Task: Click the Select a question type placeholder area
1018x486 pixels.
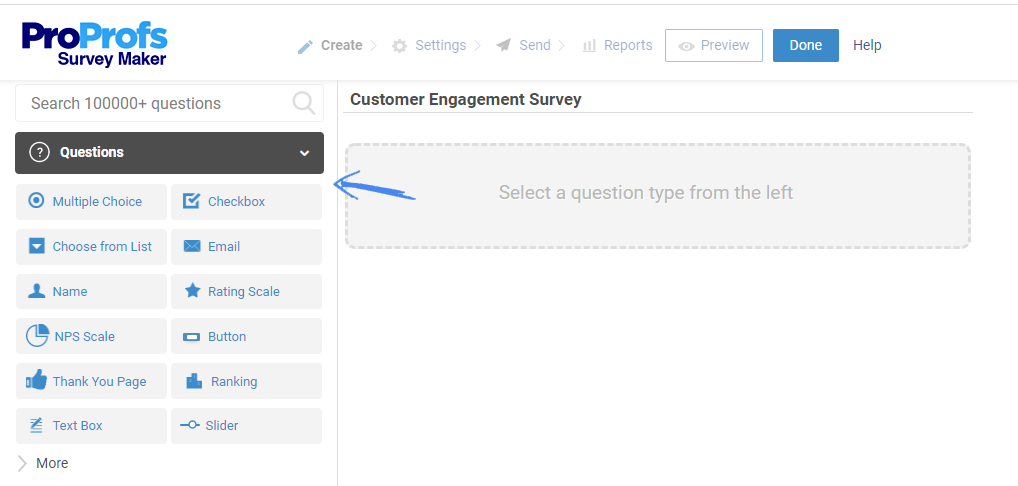Action: pos(658,196)
